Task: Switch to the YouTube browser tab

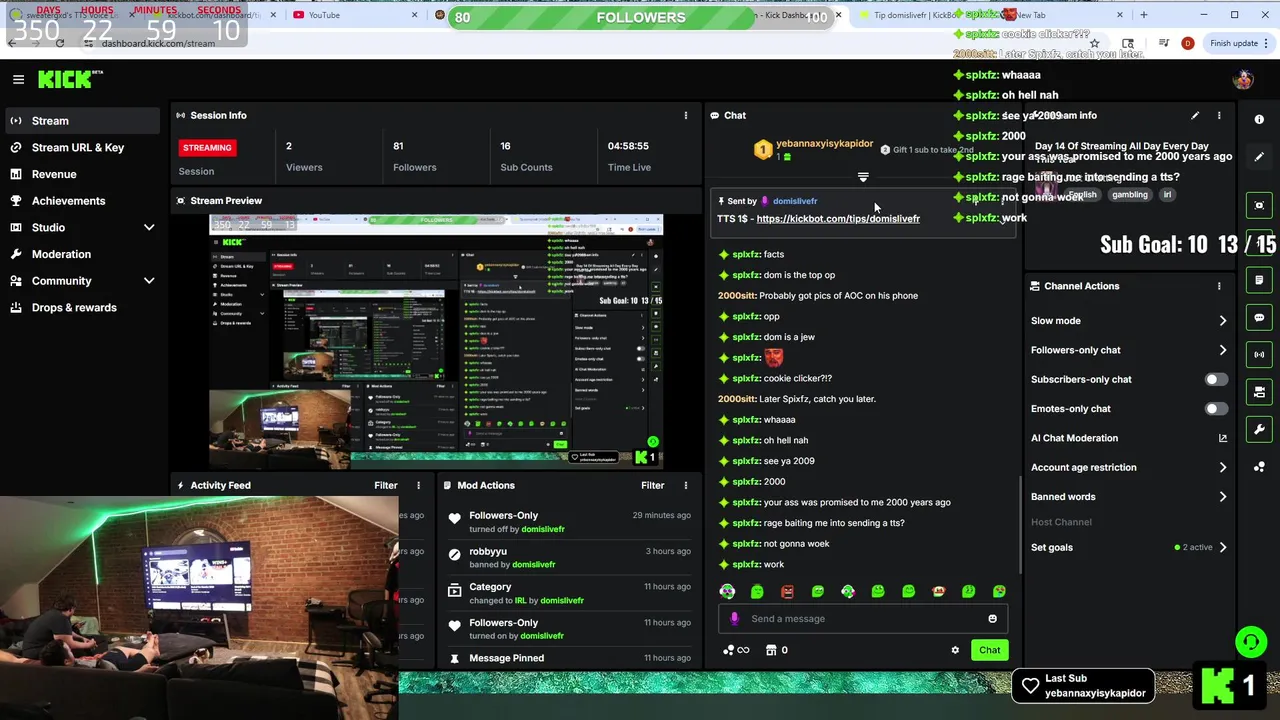Action: click(x=355, y=15)
